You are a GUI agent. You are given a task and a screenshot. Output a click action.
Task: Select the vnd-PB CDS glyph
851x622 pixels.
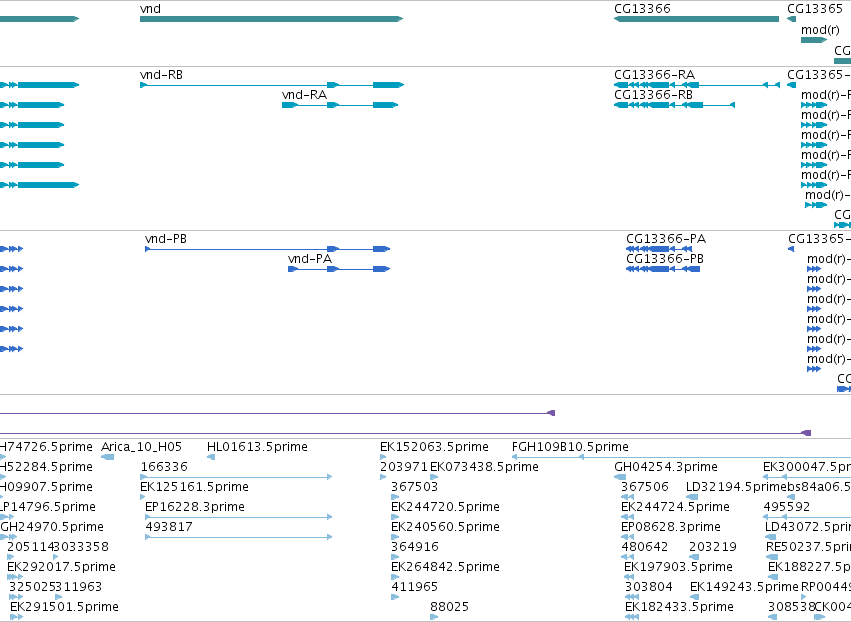(268, 249)
